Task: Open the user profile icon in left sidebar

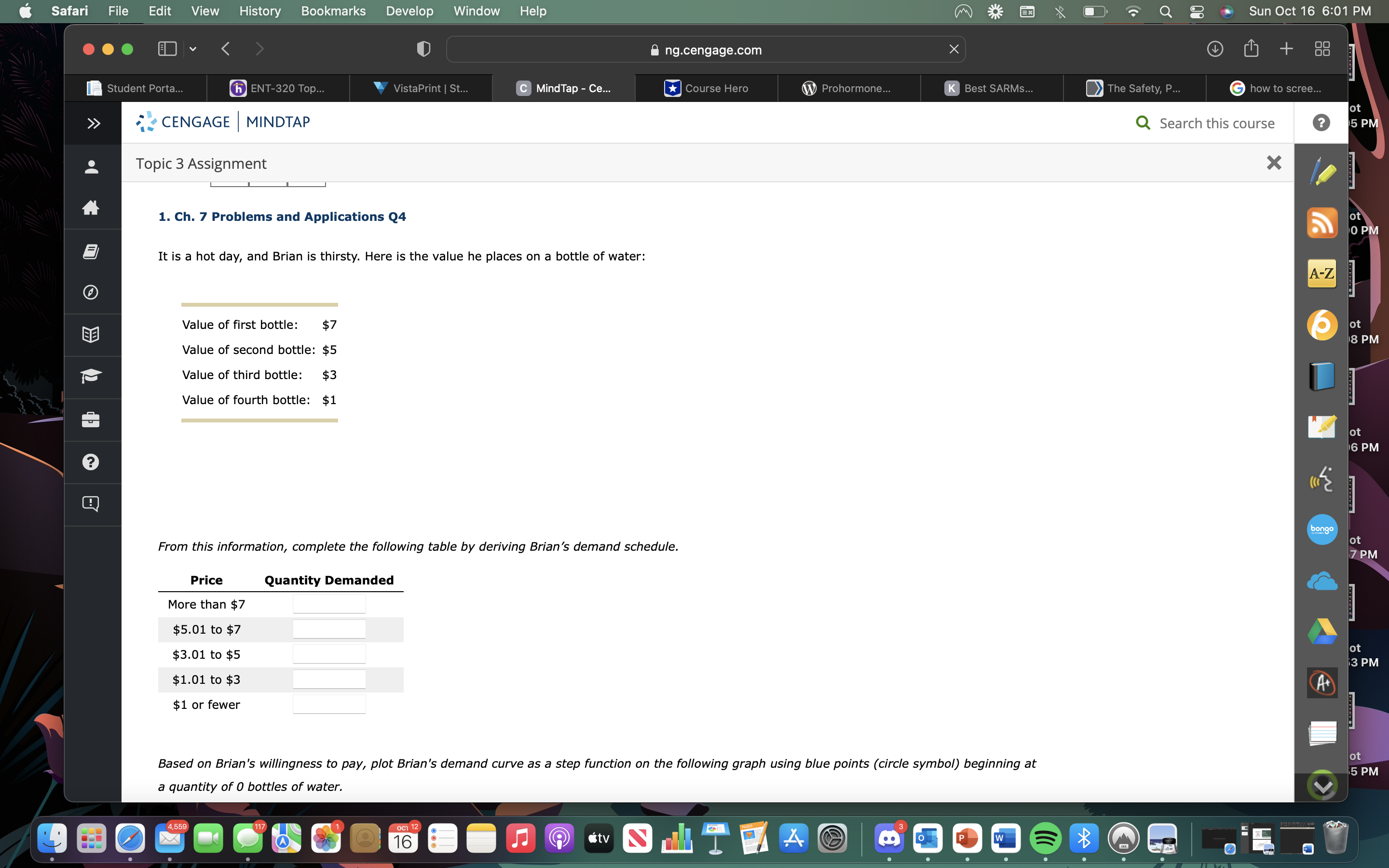Action: pyautogui.click(x=92, y=166)
